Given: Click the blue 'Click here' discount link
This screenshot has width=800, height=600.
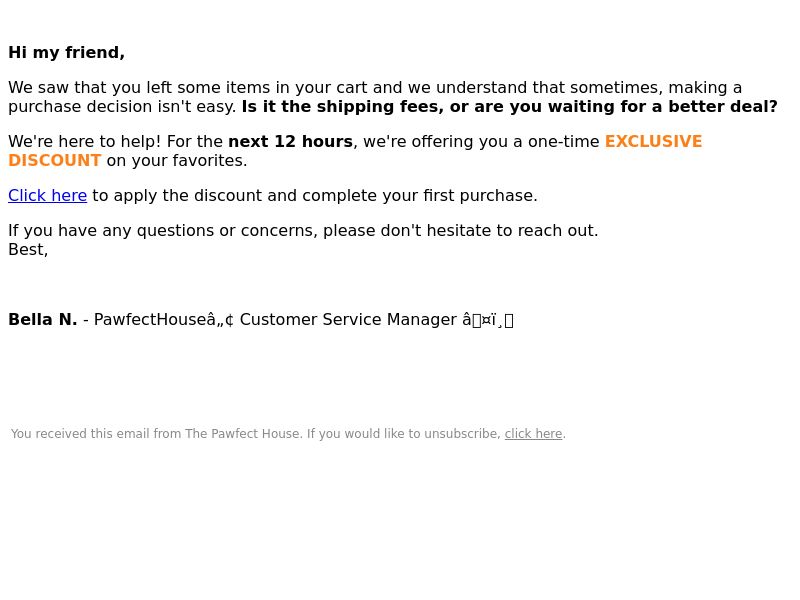Looking at the screenshot, I should pos(47,195).
